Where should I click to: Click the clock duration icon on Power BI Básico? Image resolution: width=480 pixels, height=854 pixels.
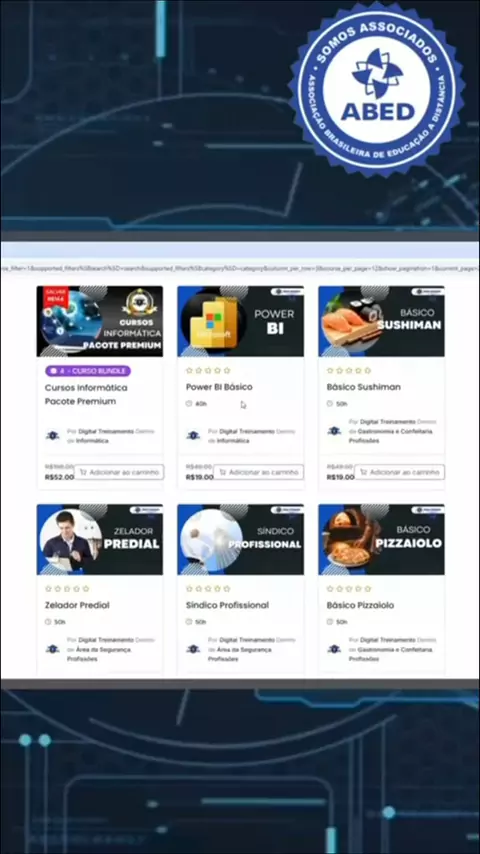point(189,404)
